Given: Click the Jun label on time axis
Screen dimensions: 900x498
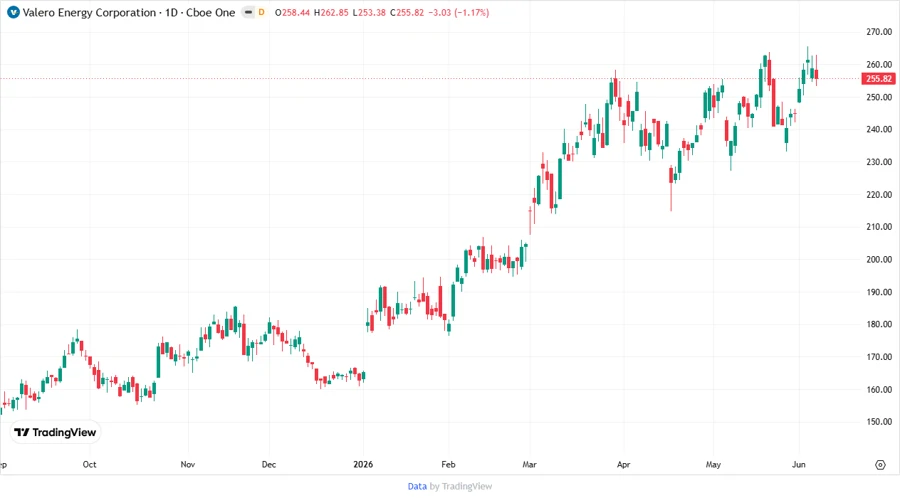Looking at the screenshot, I should (x=798, y=464).
